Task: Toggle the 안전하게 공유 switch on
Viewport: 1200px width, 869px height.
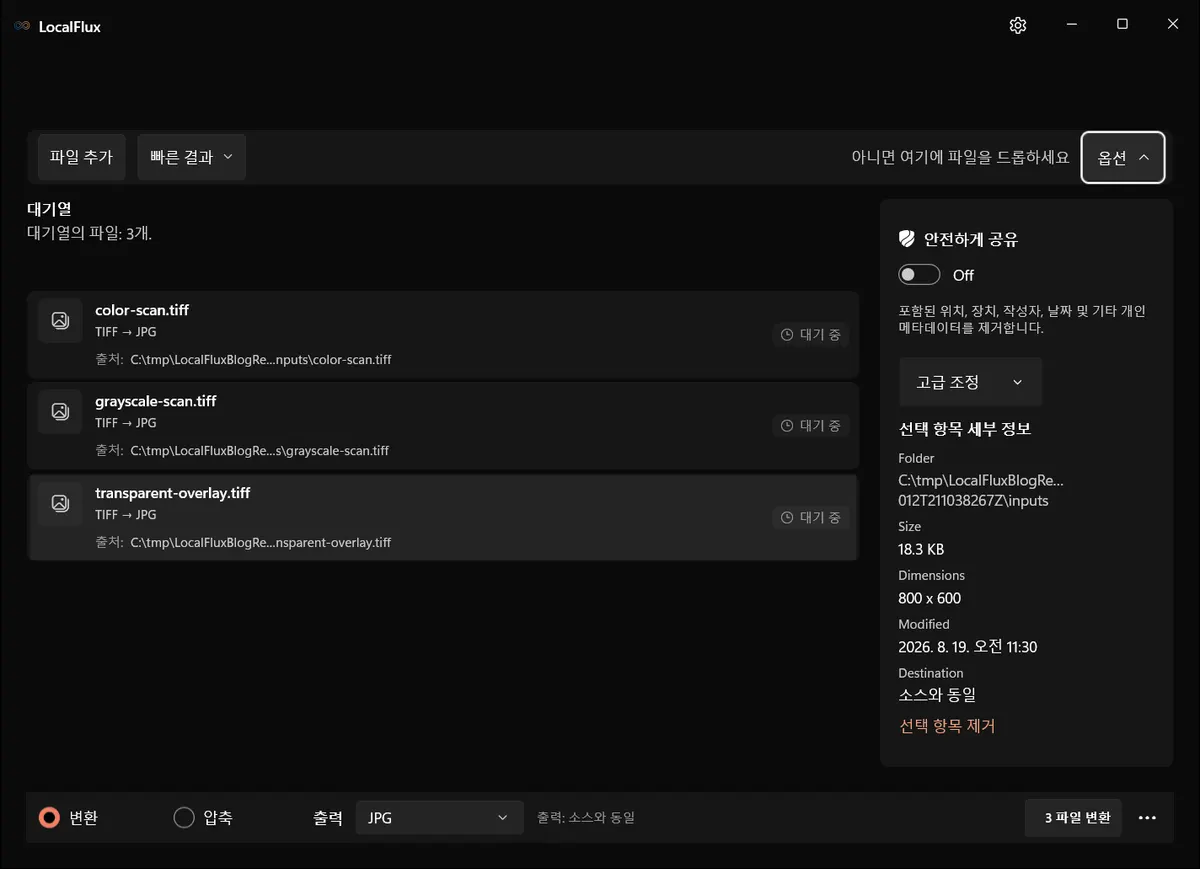Action: pyautogui.click(x=920, y=275)
